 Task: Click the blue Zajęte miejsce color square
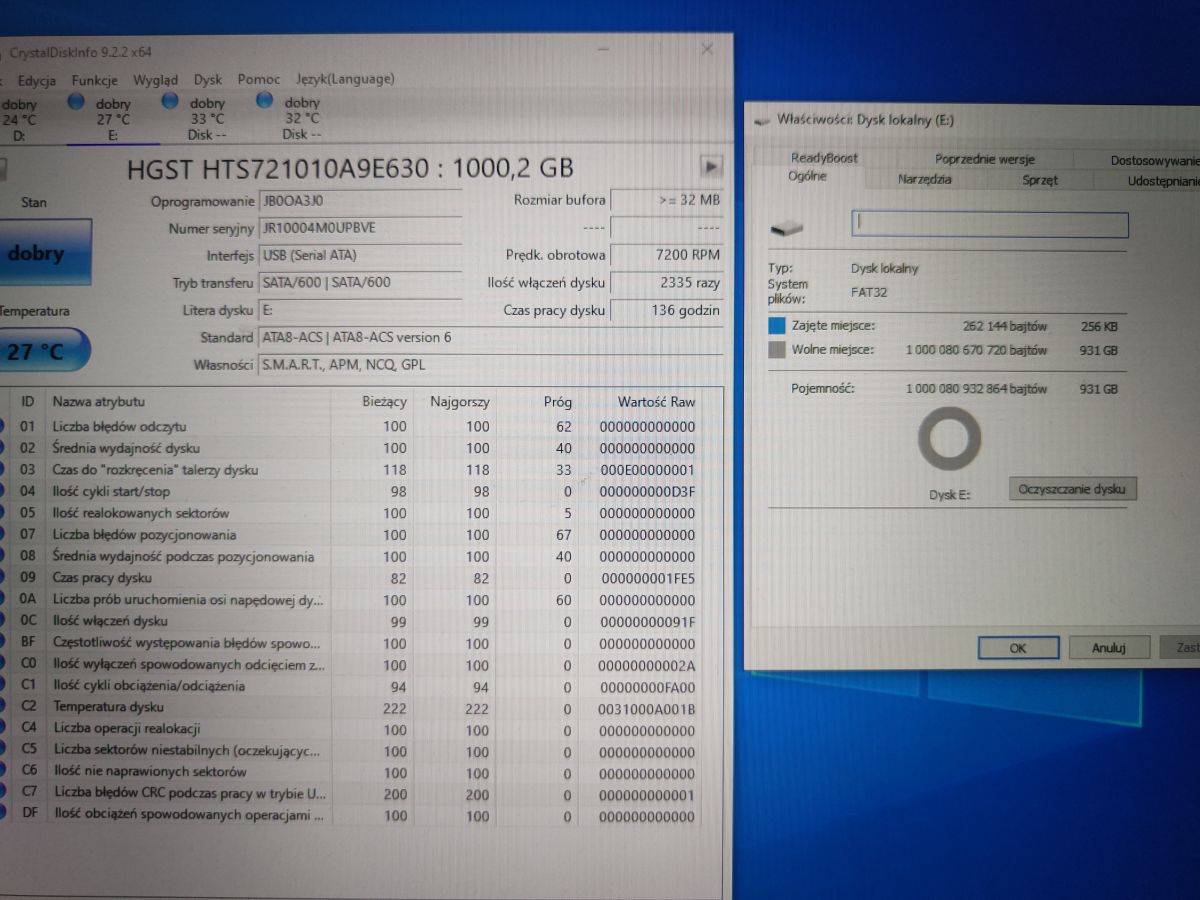(777, 326)
